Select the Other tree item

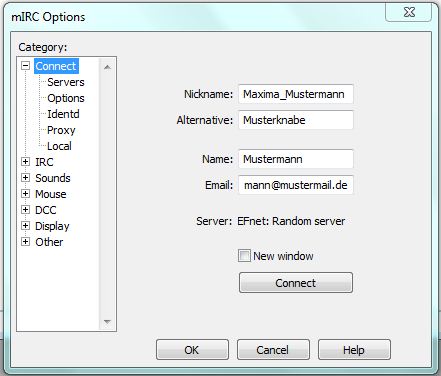[x=49, y=242]
